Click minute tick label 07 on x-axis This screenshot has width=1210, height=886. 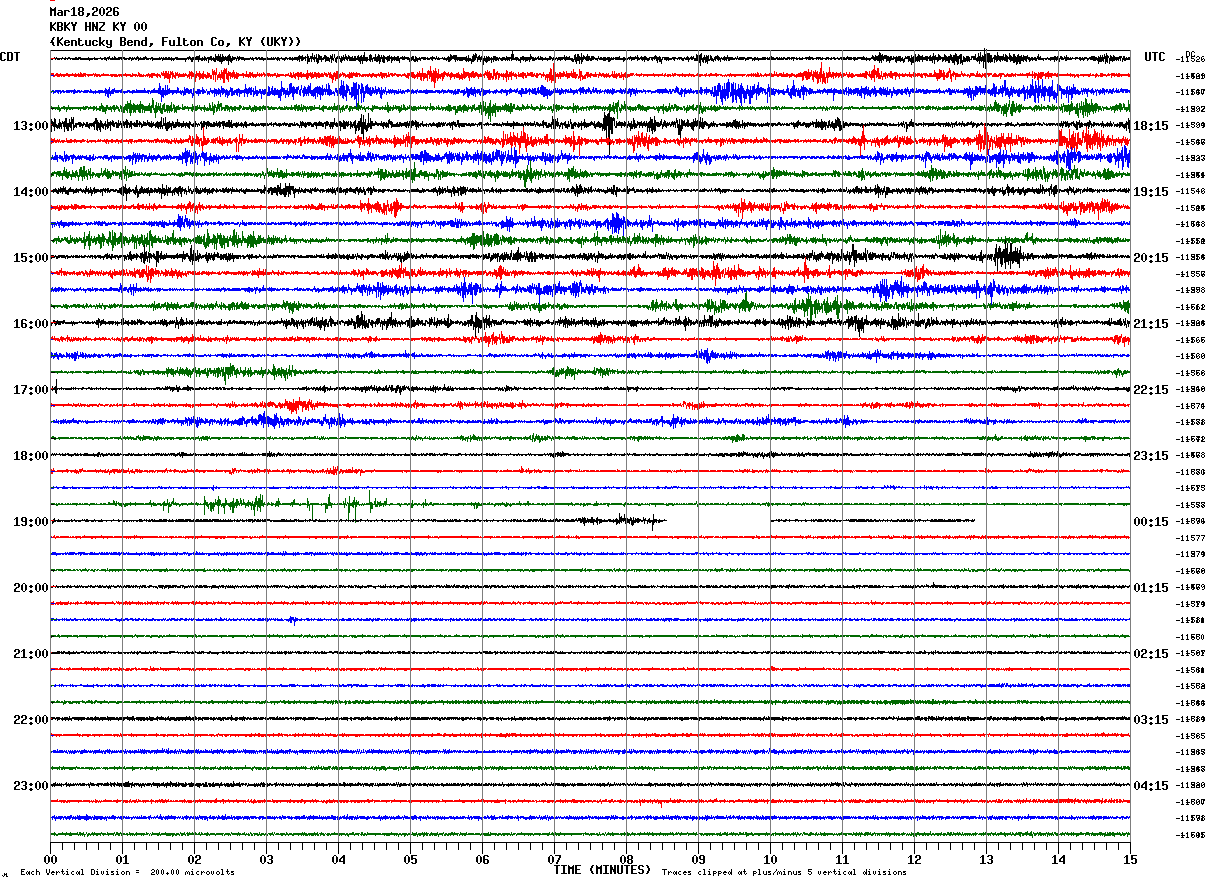[x=554, y=859]
